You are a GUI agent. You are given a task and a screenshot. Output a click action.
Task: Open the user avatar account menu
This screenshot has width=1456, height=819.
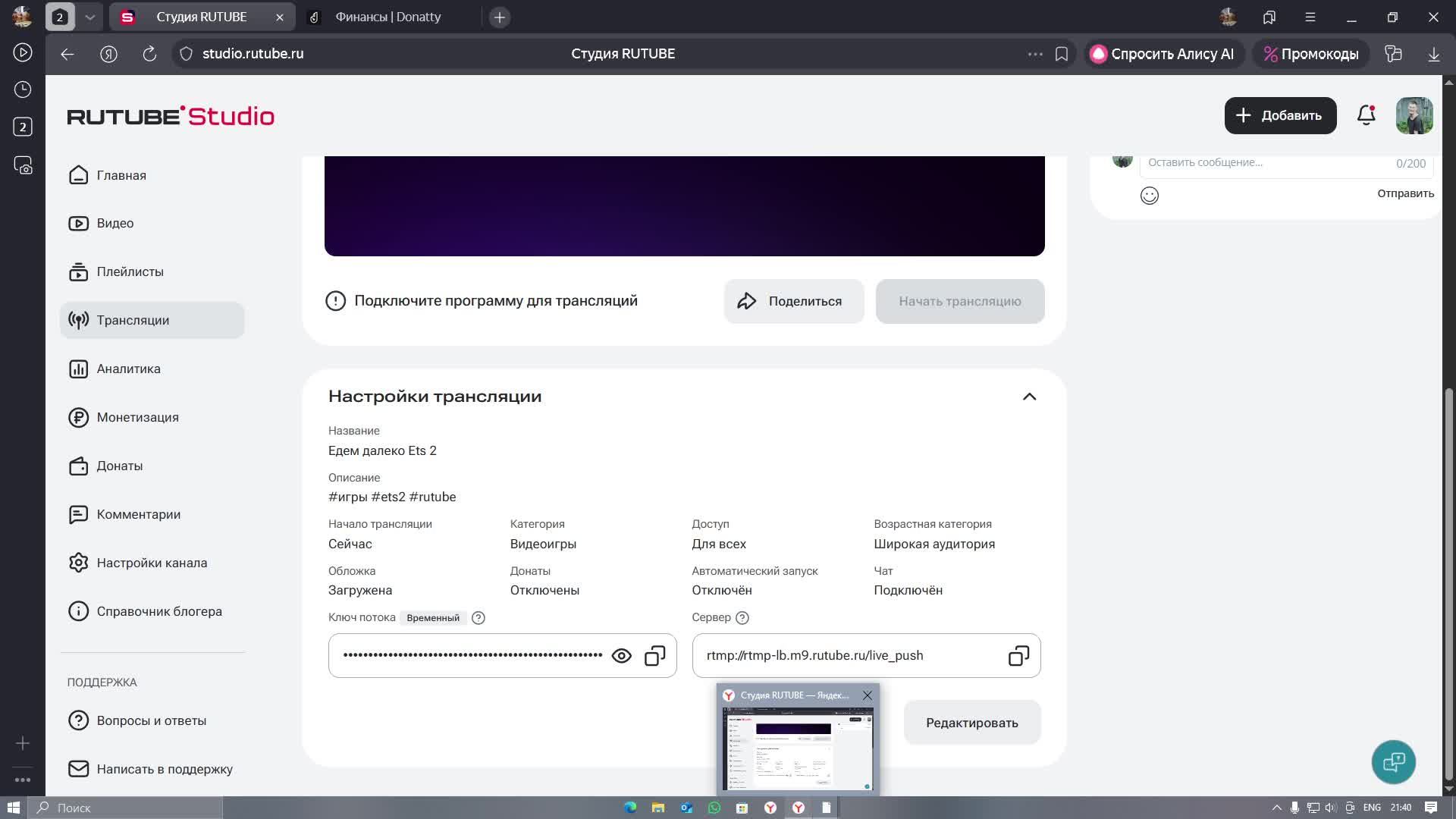pos(1414,115)
